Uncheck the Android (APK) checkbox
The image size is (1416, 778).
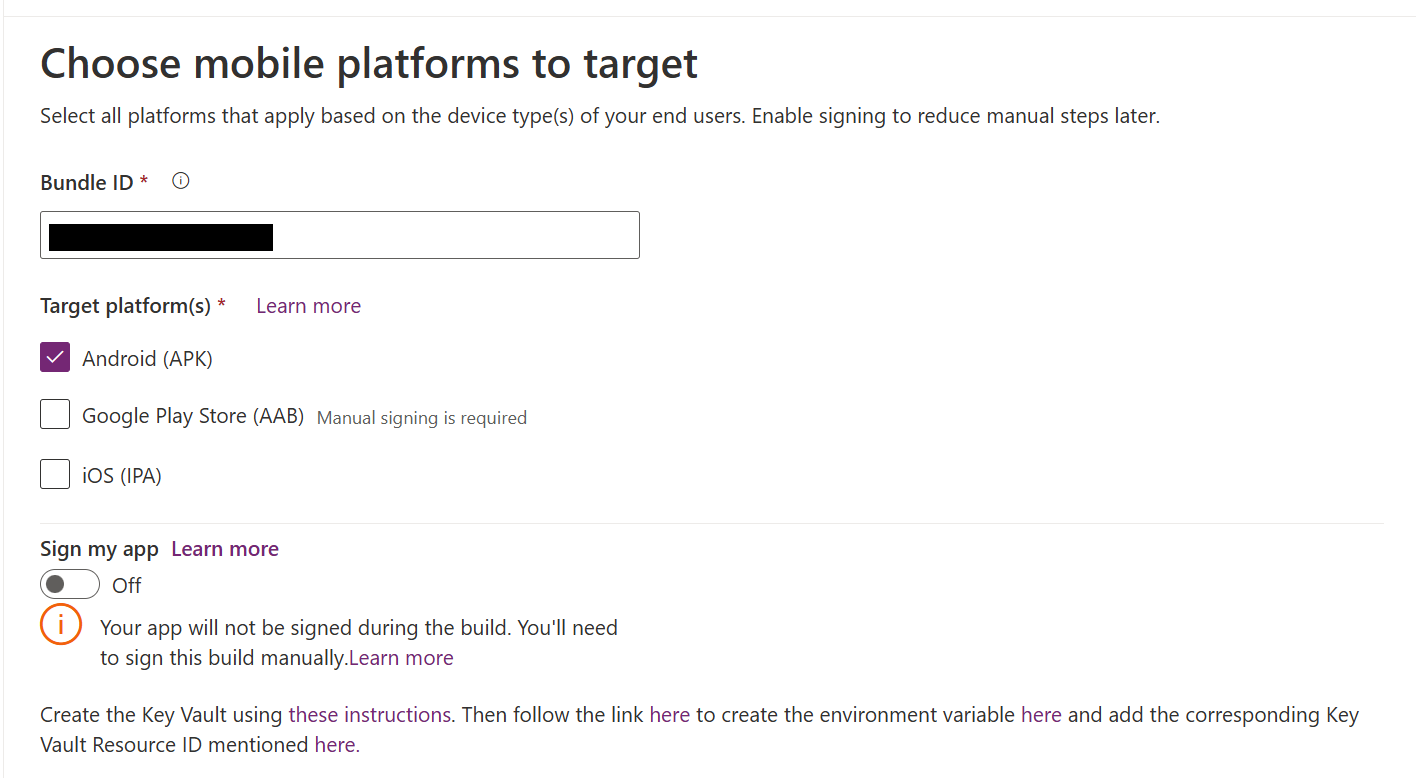point(55,357)
